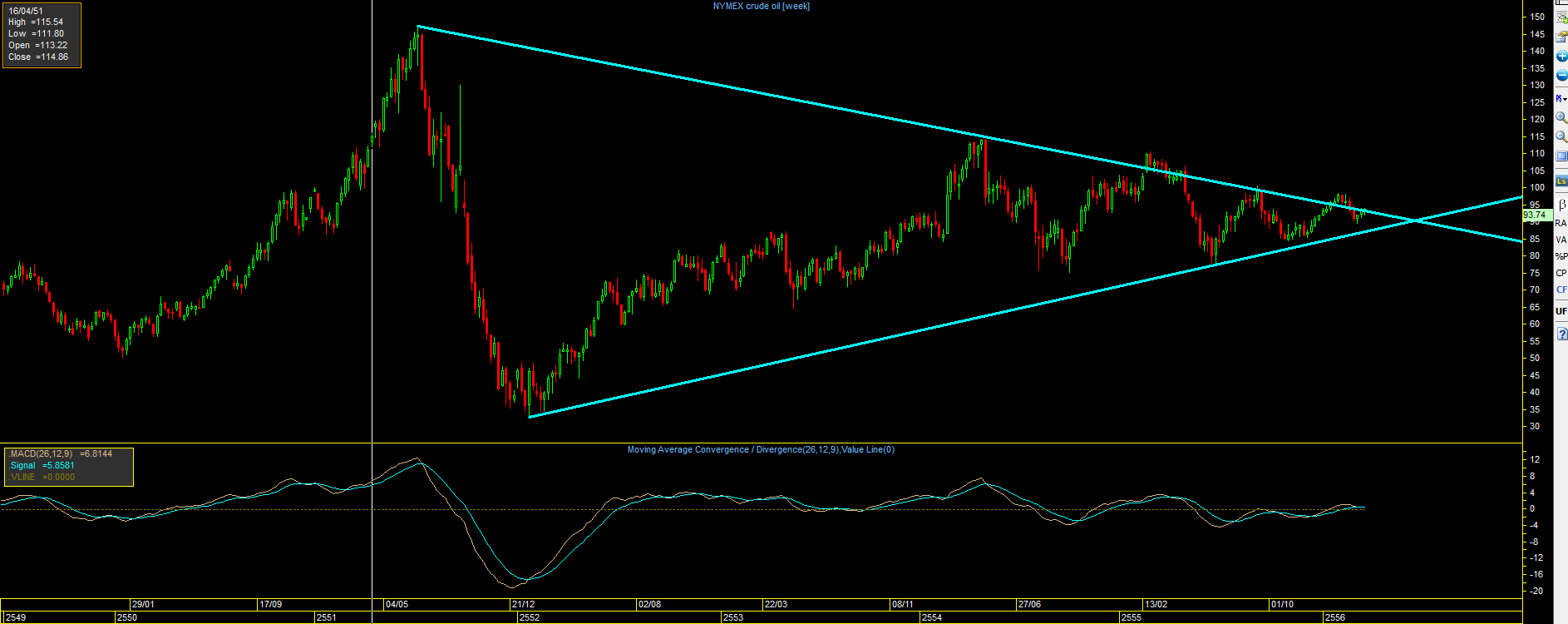
Task: Expand the blue K dropdown arrow tool
Action: coord(1561,98)
